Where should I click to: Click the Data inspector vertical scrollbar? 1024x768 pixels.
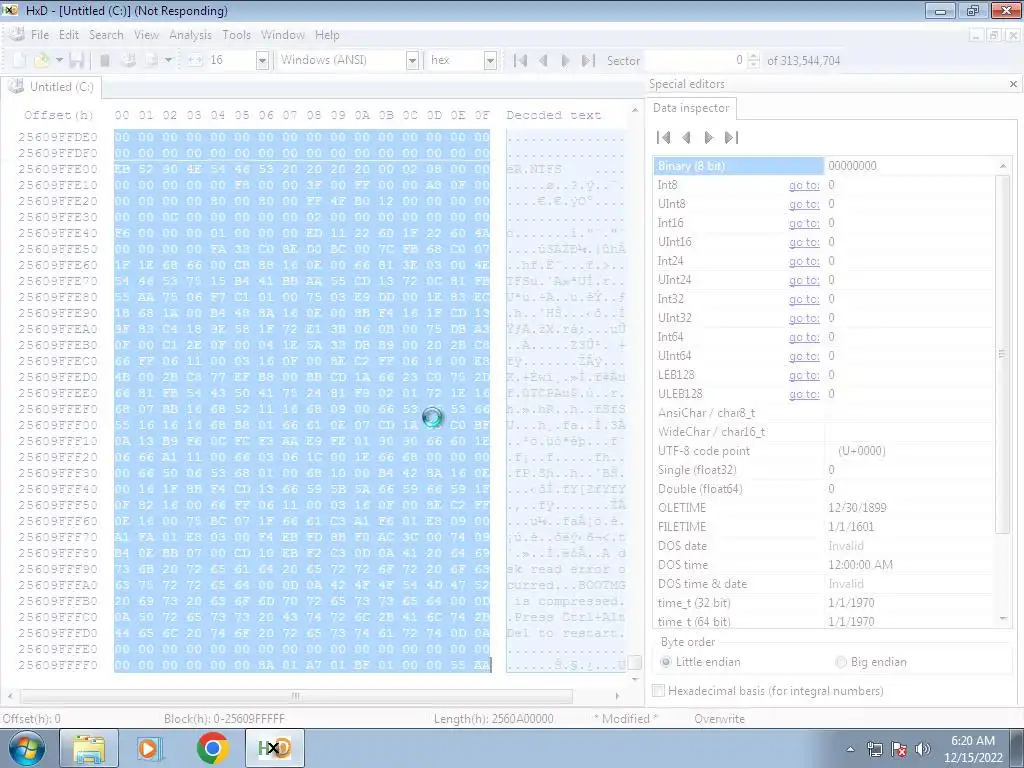click(x=1002, y=353)
